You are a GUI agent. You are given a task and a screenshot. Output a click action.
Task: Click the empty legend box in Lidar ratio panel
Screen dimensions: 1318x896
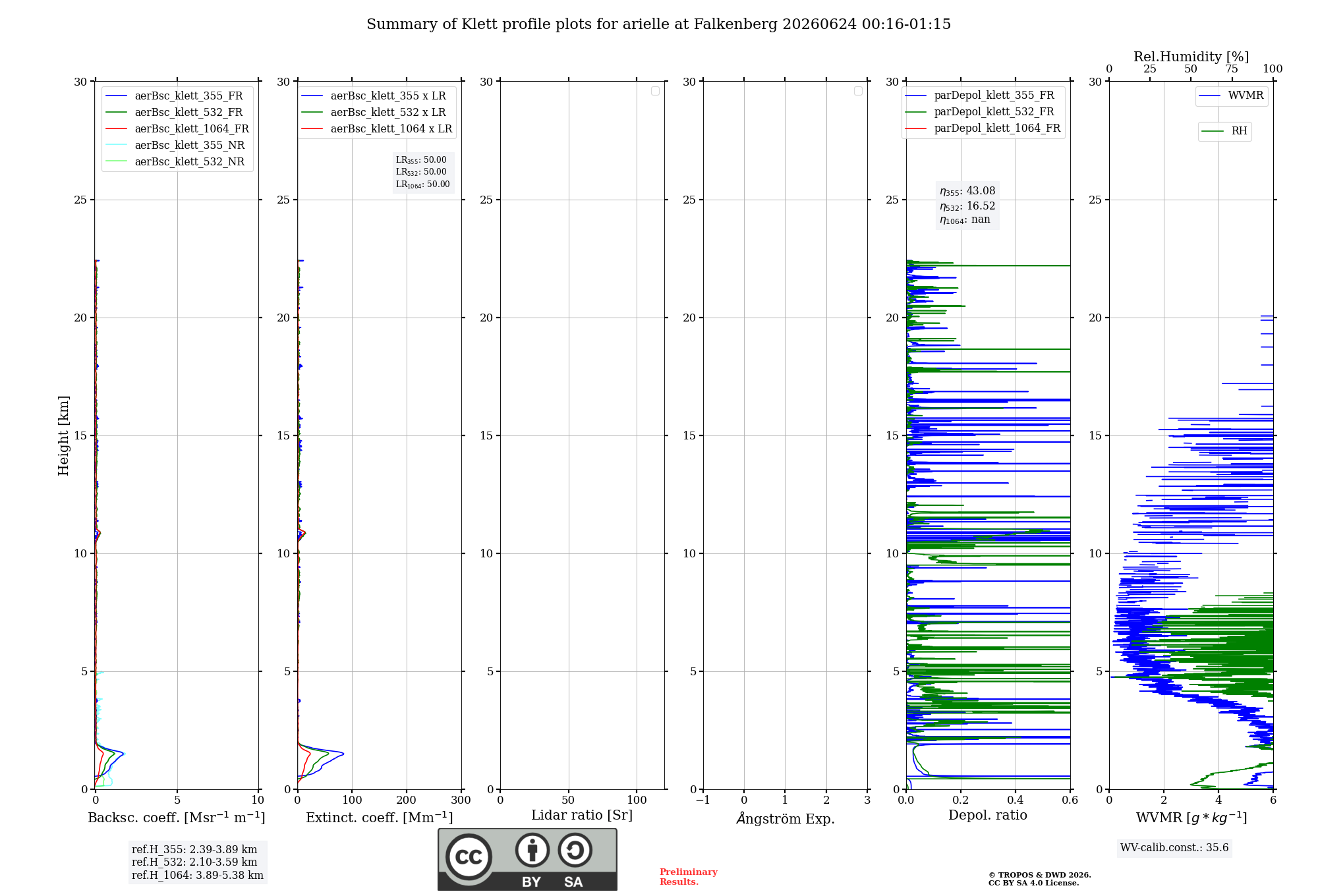(x=655, y=91)
